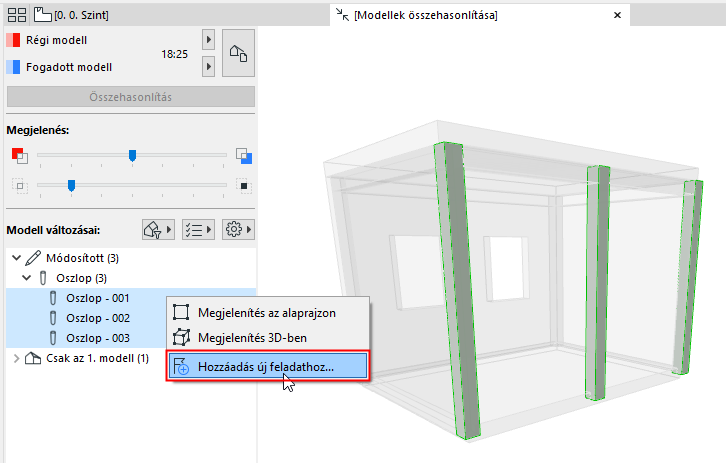Click the Fogadott modell label
The image size is (726, 463).
(x=69, y=67)
